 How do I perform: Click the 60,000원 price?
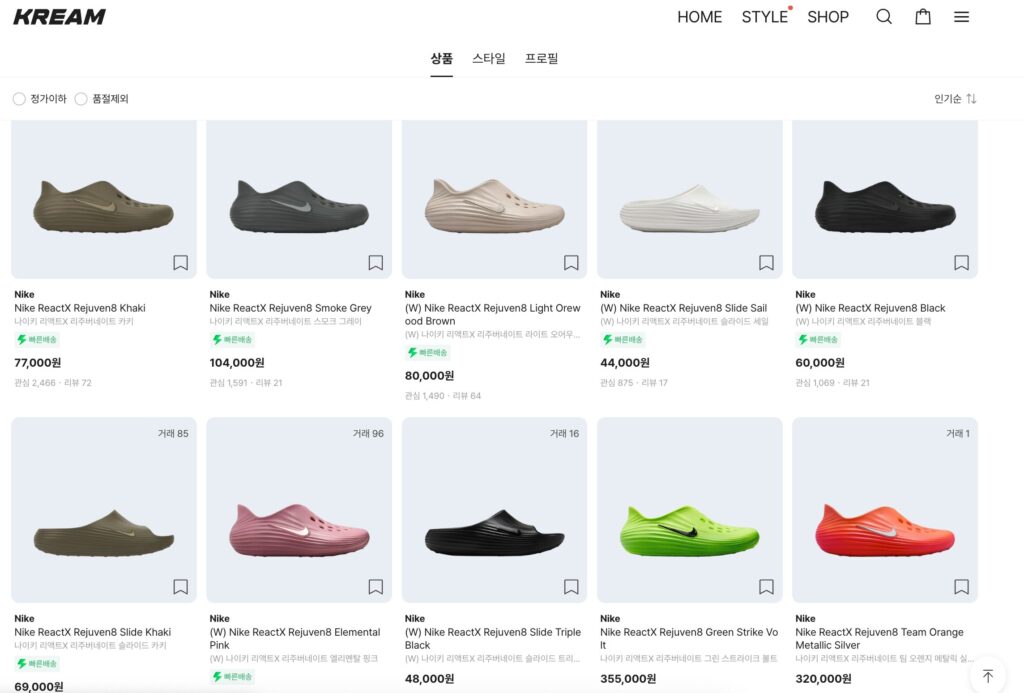pos(820,363)
